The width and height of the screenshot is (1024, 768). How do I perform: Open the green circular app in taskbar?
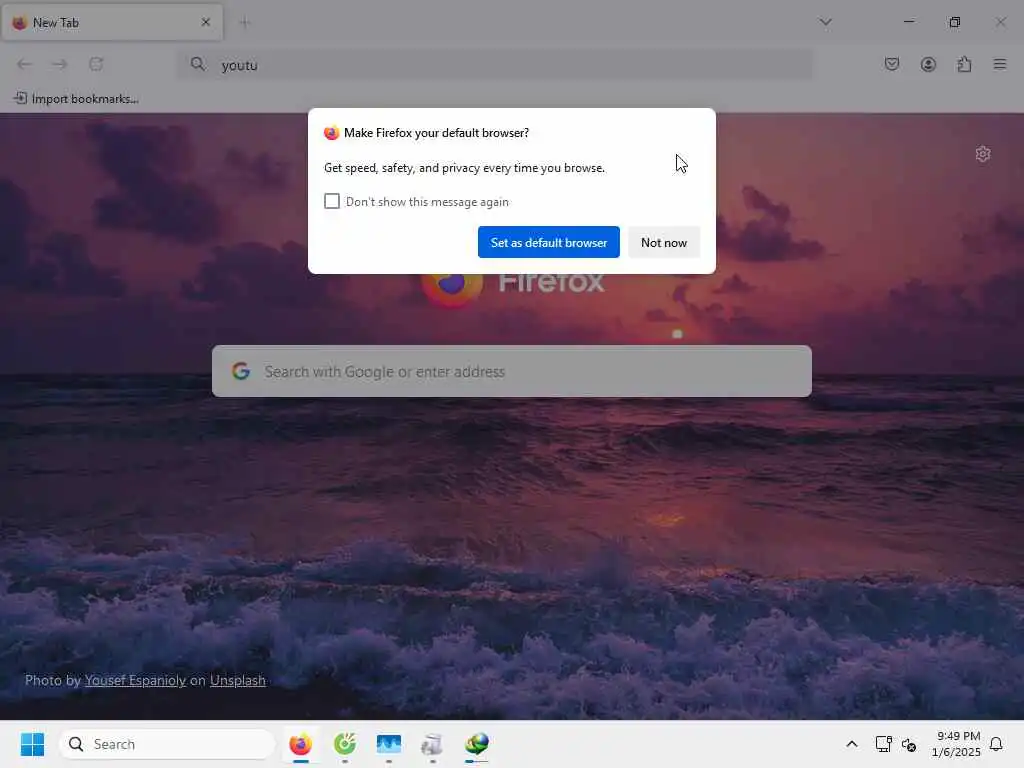tap(345, 744)
